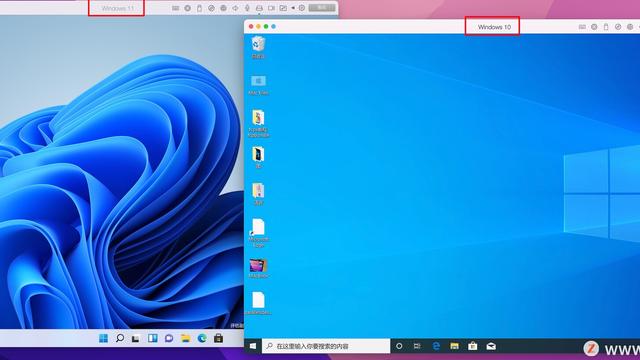This screenshot has width=640, height=360.
Task: Open Windows 11 Start button
Action: pyautogui.click(x=104, y=338)
